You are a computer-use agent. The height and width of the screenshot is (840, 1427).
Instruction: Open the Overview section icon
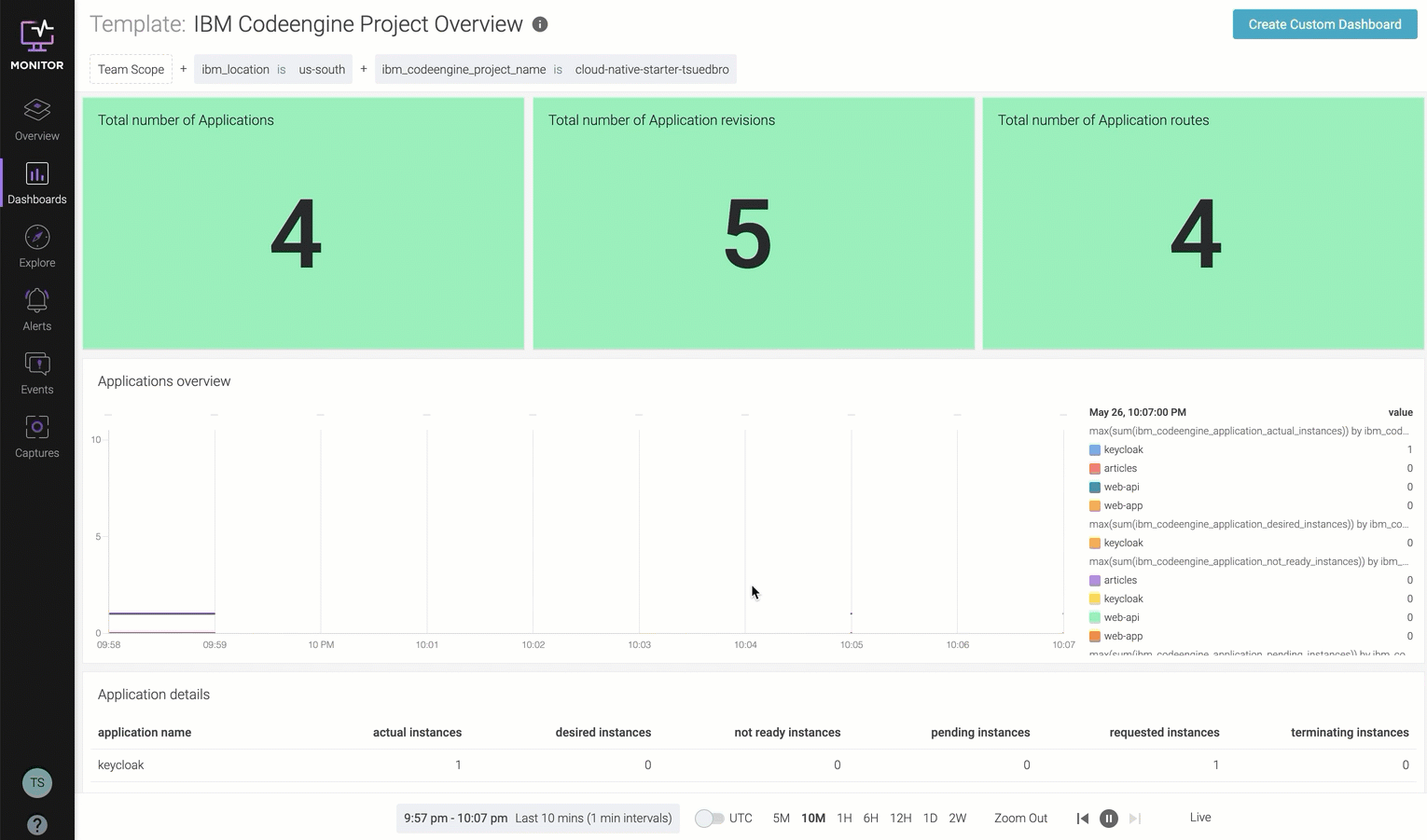click(37, 109)
